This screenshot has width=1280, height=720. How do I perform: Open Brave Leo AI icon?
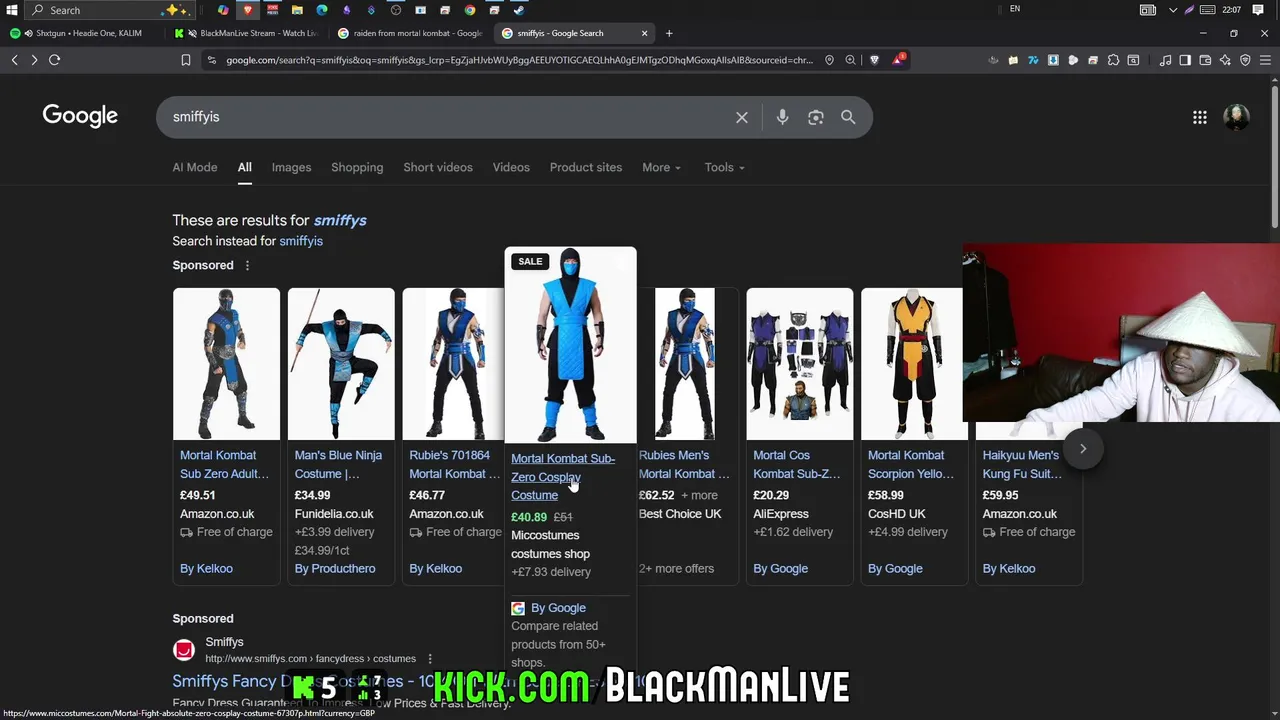click(1225, 60)
